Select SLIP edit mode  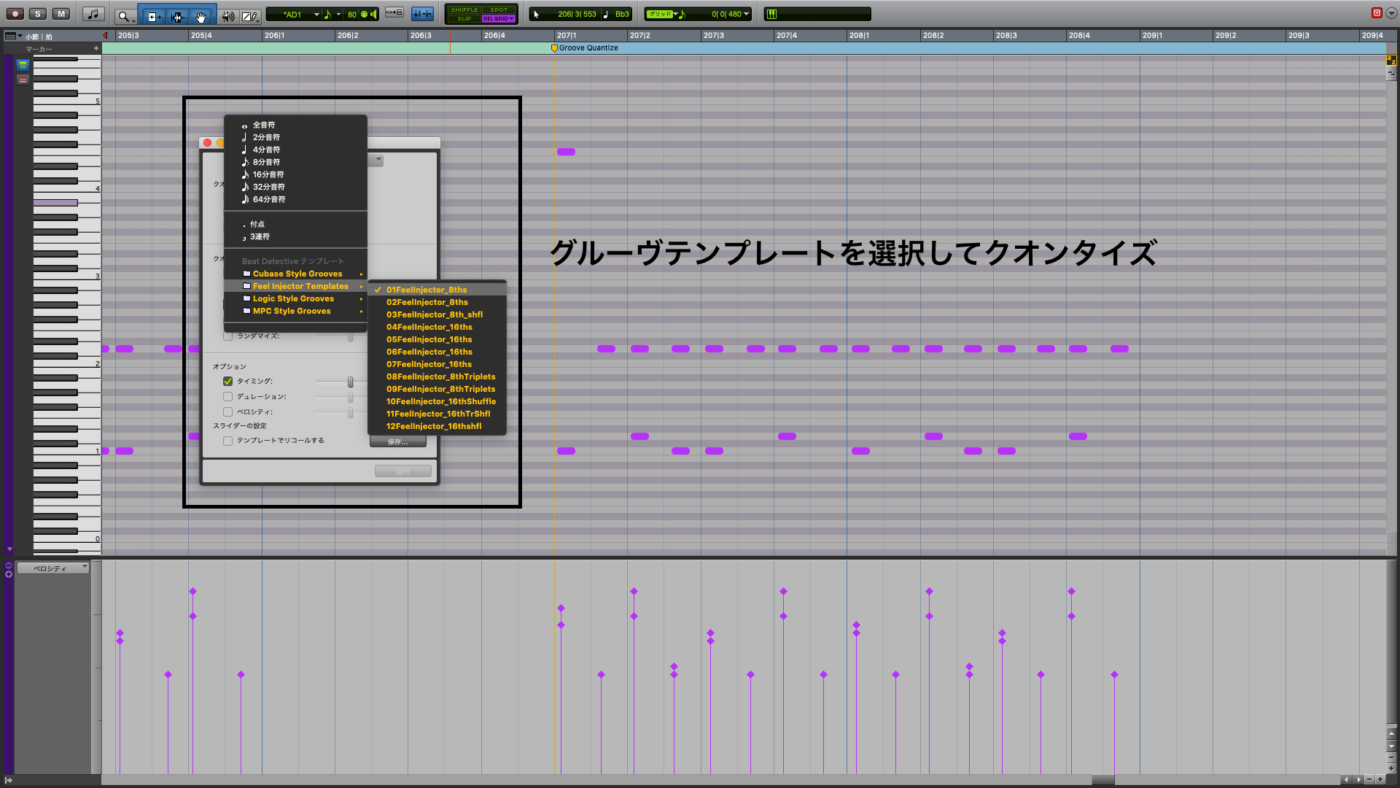pos(464,19)
